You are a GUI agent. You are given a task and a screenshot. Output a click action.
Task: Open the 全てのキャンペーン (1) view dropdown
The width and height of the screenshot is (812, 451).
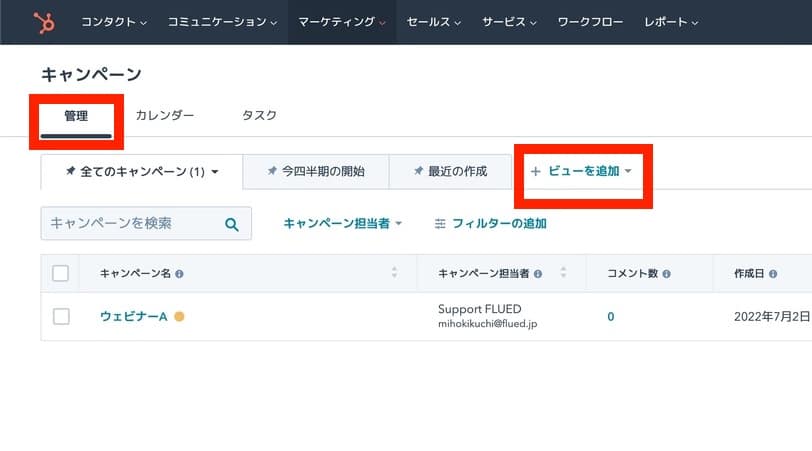[142, 171]
